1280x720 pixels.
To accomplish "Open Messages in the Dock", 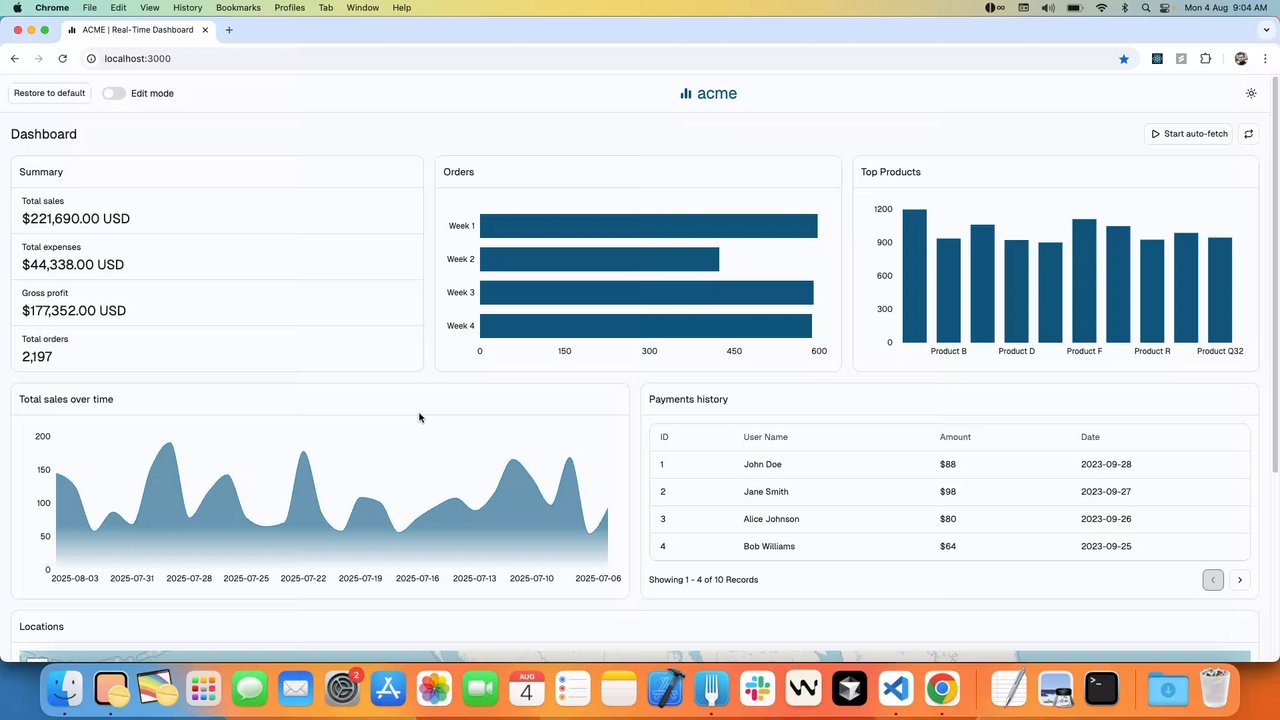I will click(x=250, y=689).
